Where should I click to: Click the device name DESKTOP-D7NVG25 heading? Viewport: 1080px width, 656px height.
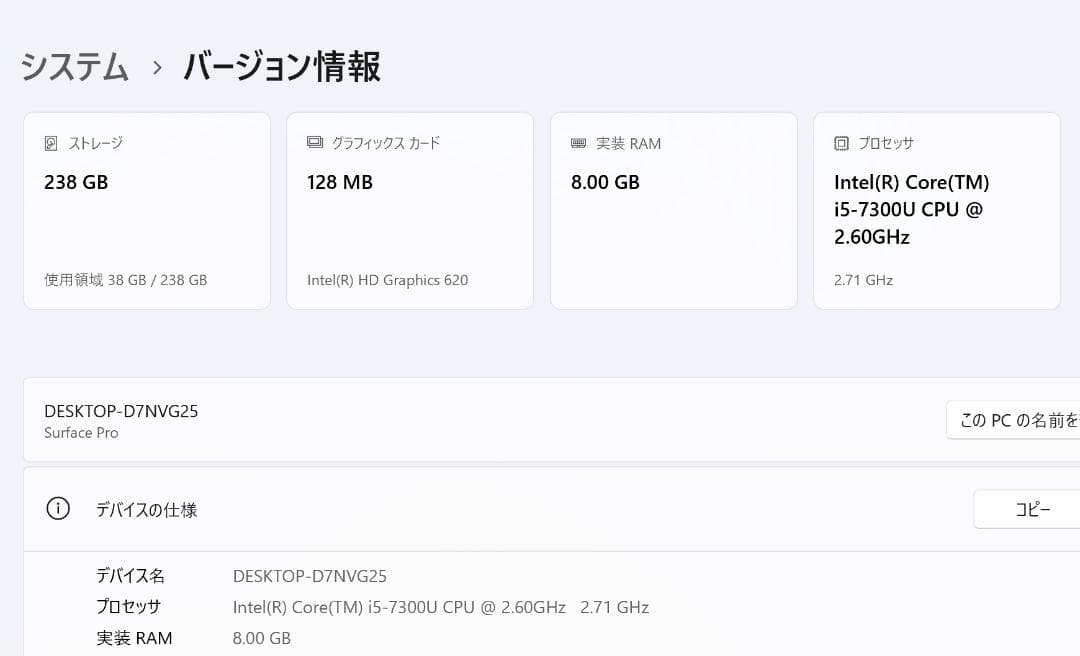(x=120, y=410)
